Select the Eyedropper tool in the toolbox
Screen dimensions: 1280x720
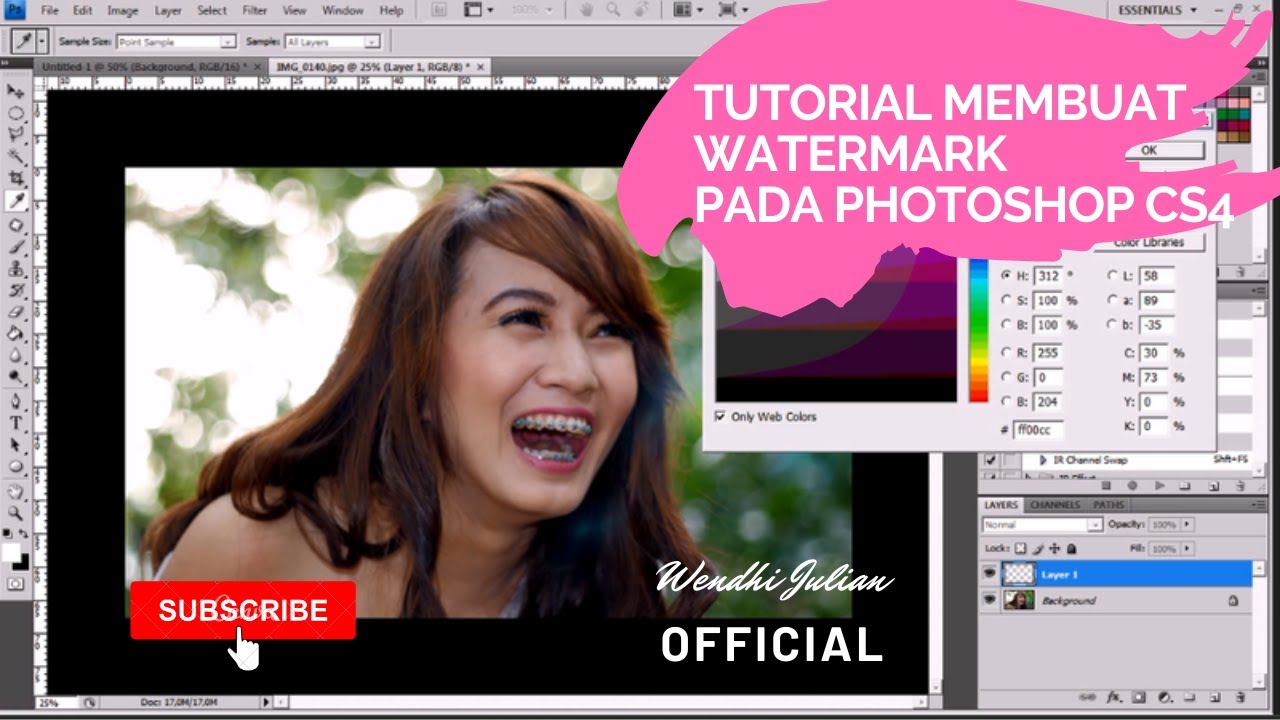[16, 201]
